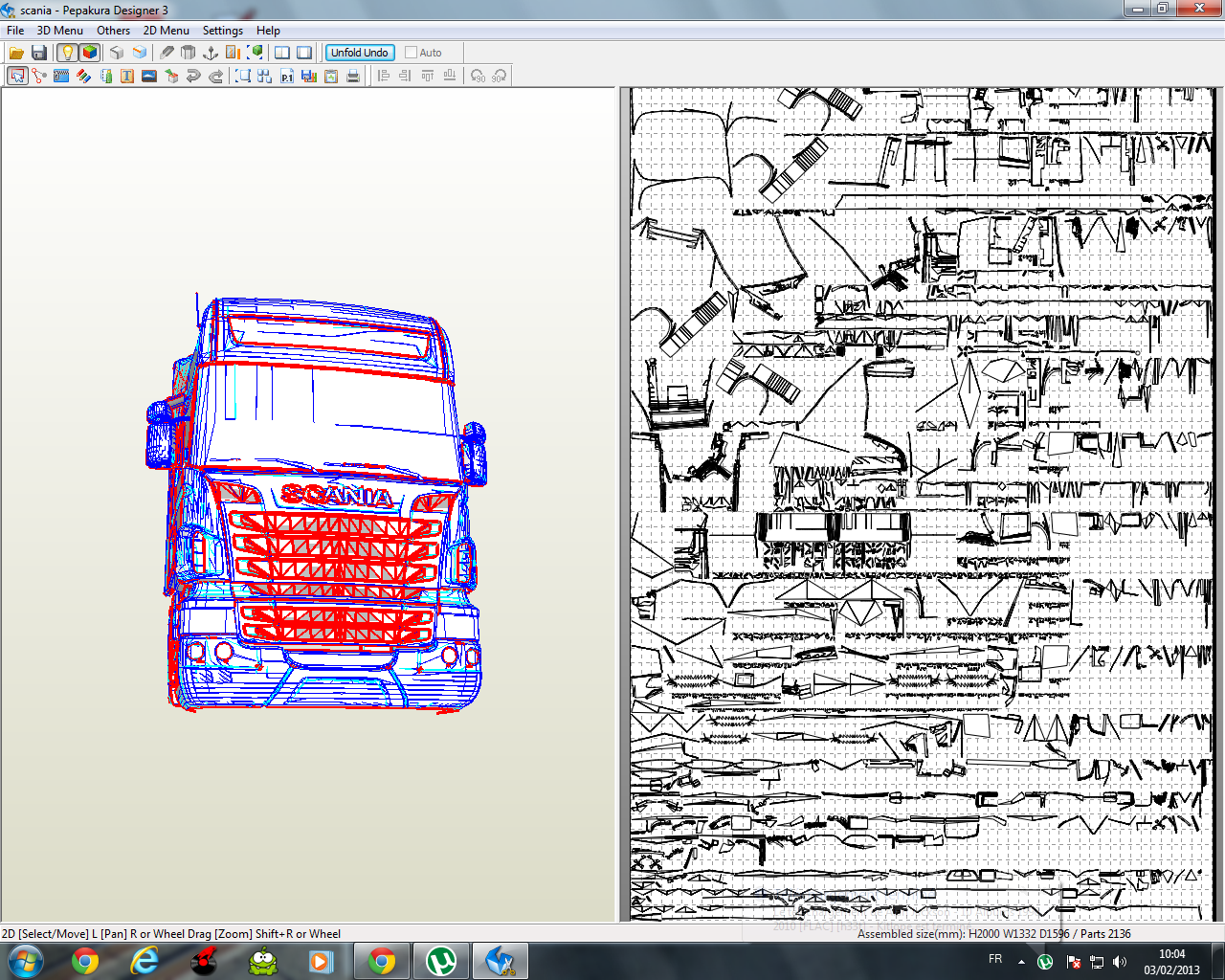This screenshot has height=980, width=1225.
Task: Click the Scania truck 3D model
Action: click(316, 504)
